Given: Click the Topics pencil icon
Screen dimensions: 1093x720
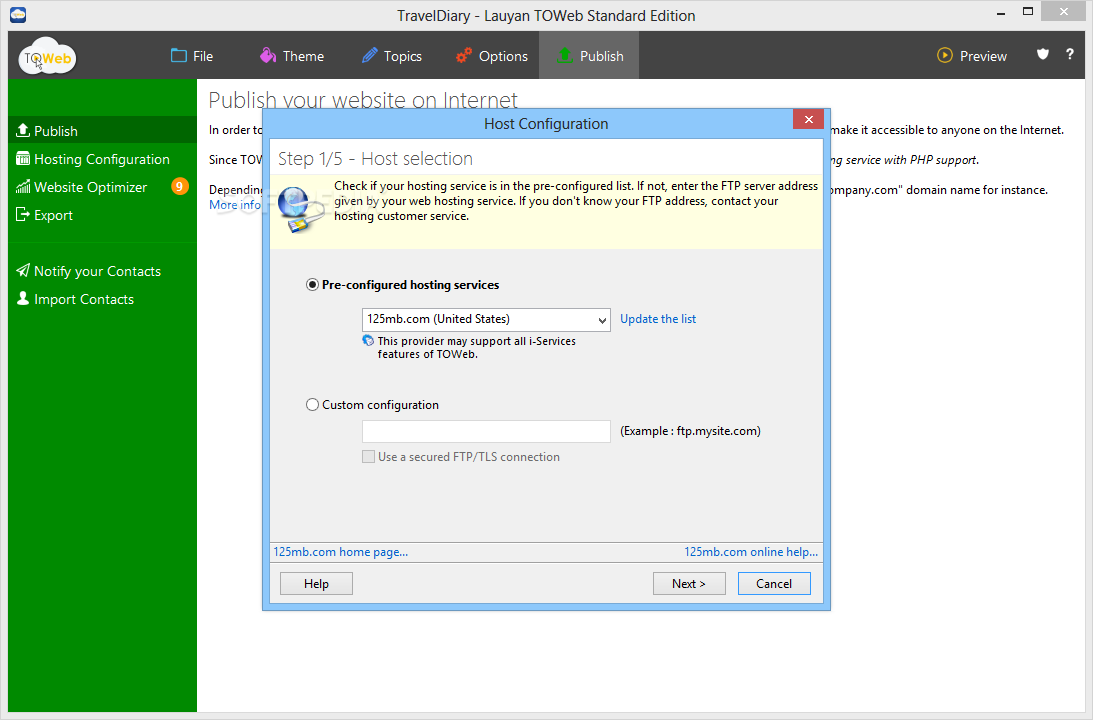Looking at the screenshot, I should [x=369, y=55].
